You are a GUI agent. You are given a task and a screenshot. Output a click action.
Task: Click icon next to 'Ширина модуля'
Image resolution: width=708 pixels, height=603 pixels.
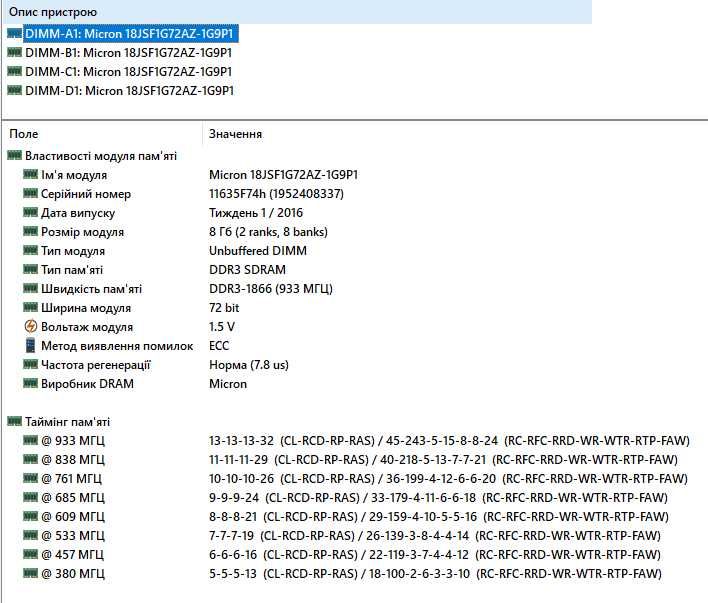point(30,307)
